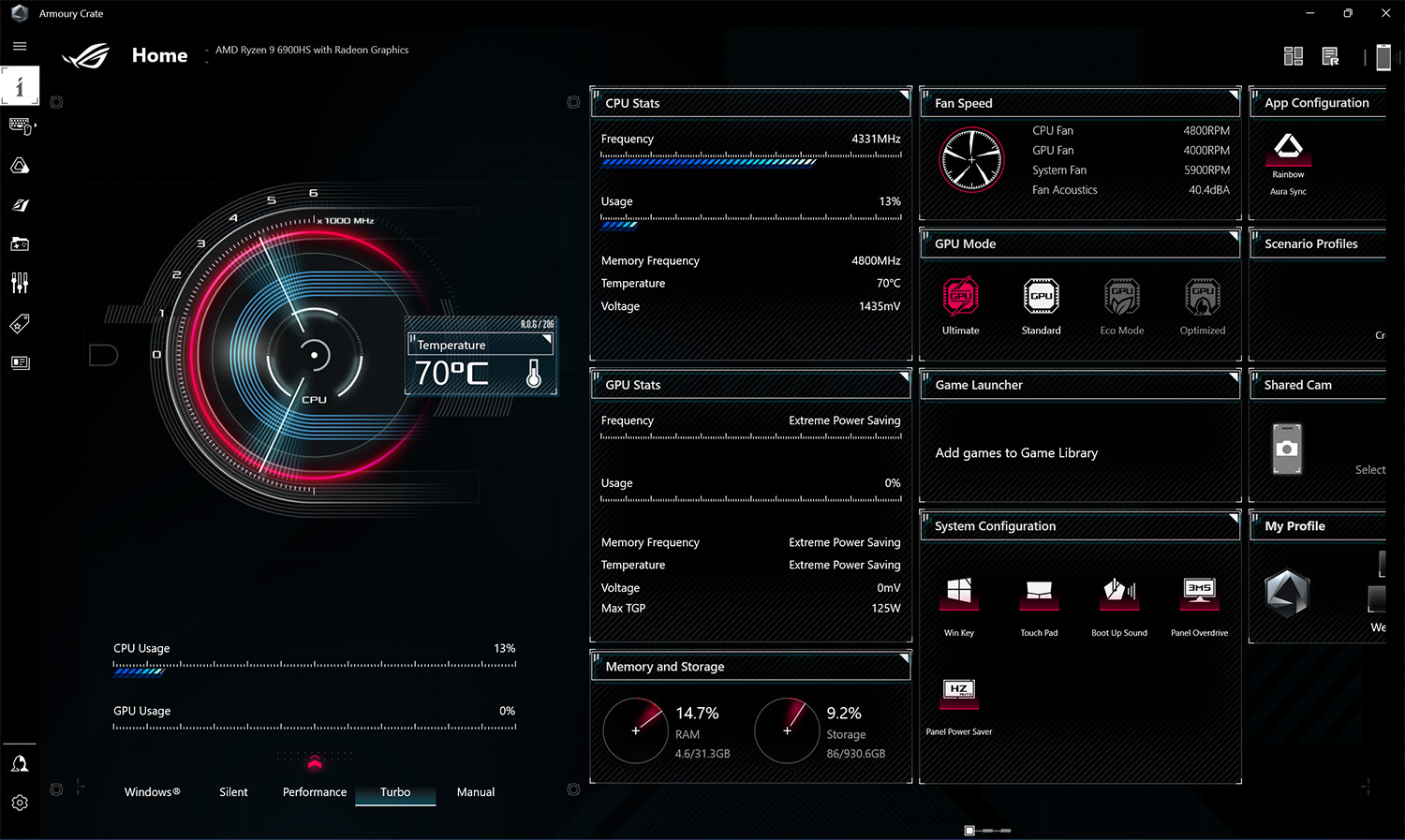
Task: Switch to the Manual operating mode
Action: (475, 791)
